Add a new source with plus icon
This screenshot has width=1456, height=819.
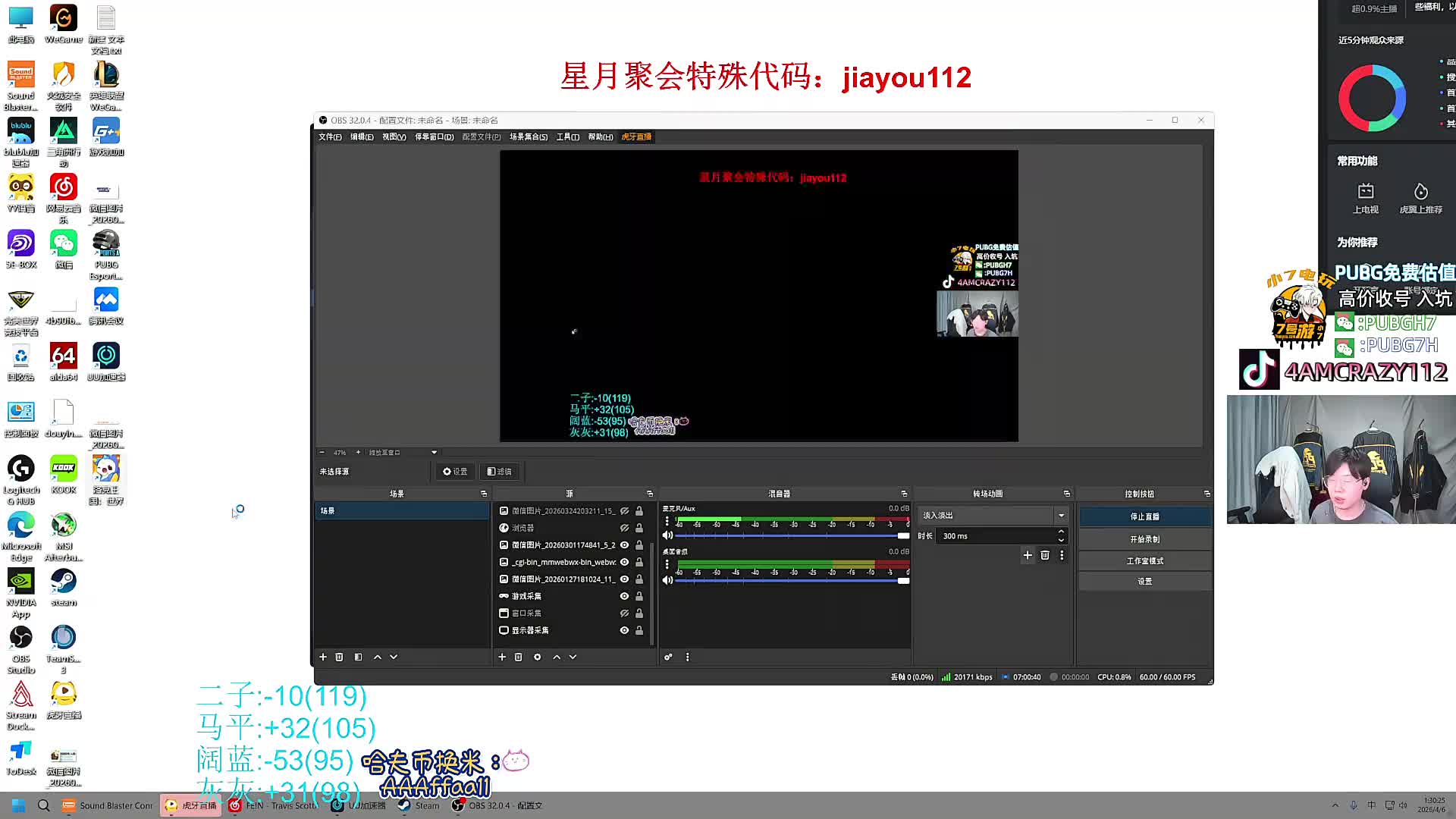501,657
